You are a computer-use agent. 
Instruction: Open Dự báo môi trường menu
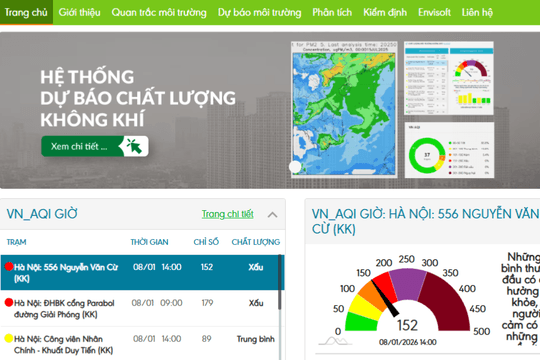pos(259,12)
